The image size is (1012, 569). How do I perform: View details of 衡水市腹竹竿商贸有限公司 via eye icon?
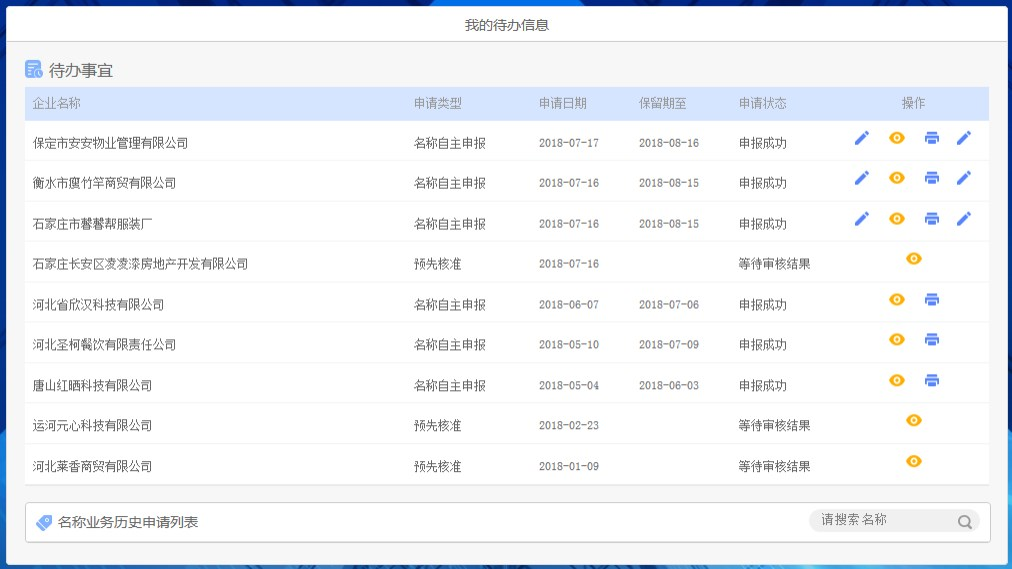coord(897,178)
